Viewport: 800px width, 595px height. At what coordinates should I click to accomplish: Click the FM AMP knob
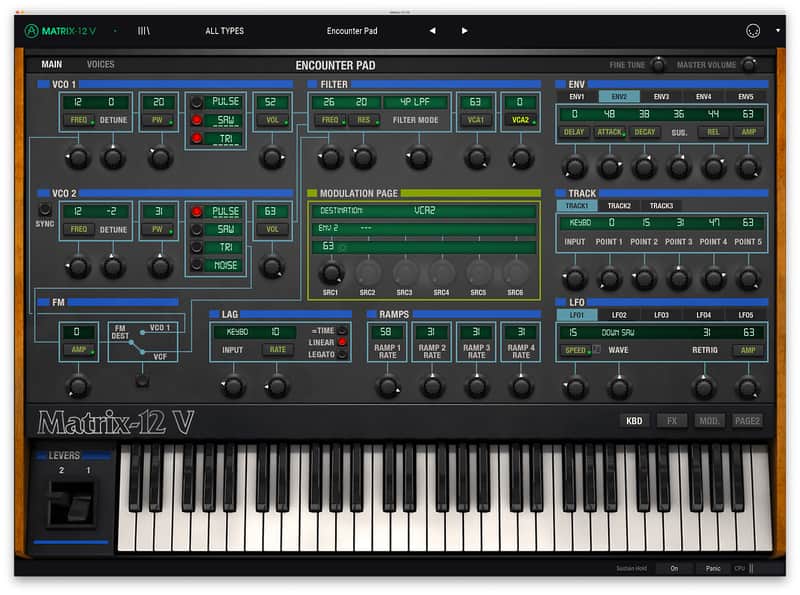(x=78, y=386)
